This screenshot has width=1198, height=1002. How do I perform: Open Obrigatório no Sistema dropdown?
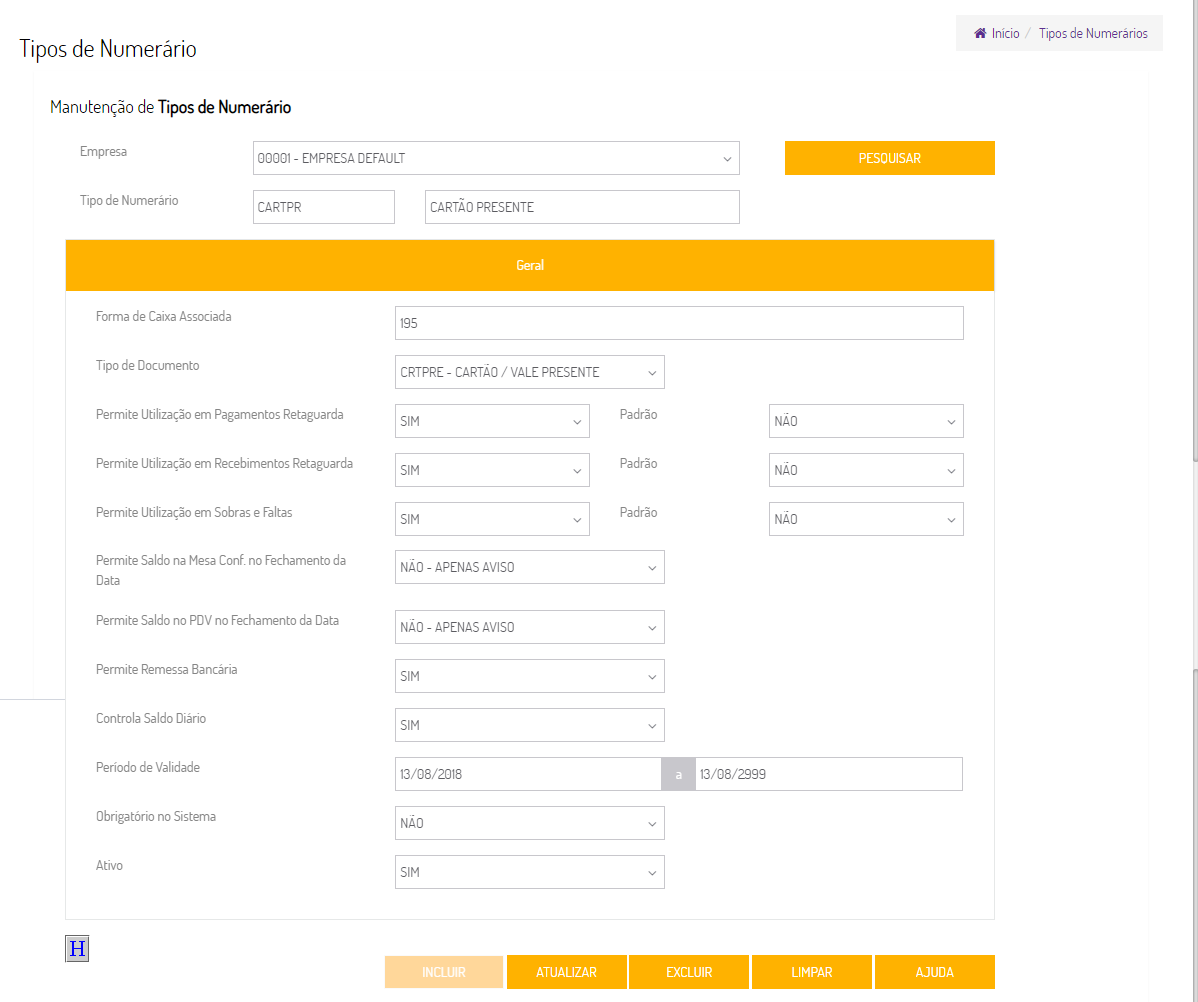click(529, 823)
